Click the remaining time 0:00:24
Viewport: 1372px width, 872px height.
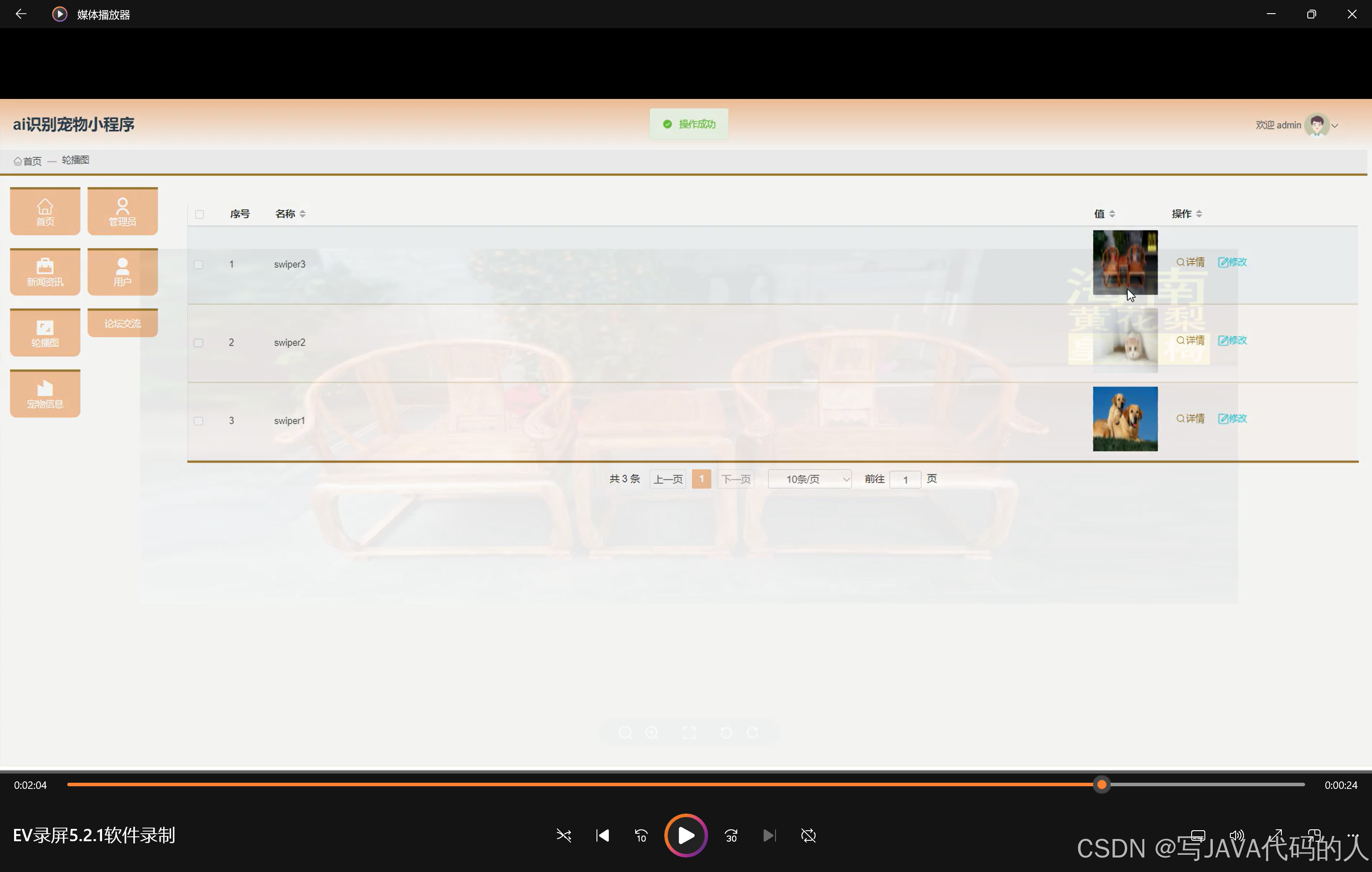tap(1341, 785)
